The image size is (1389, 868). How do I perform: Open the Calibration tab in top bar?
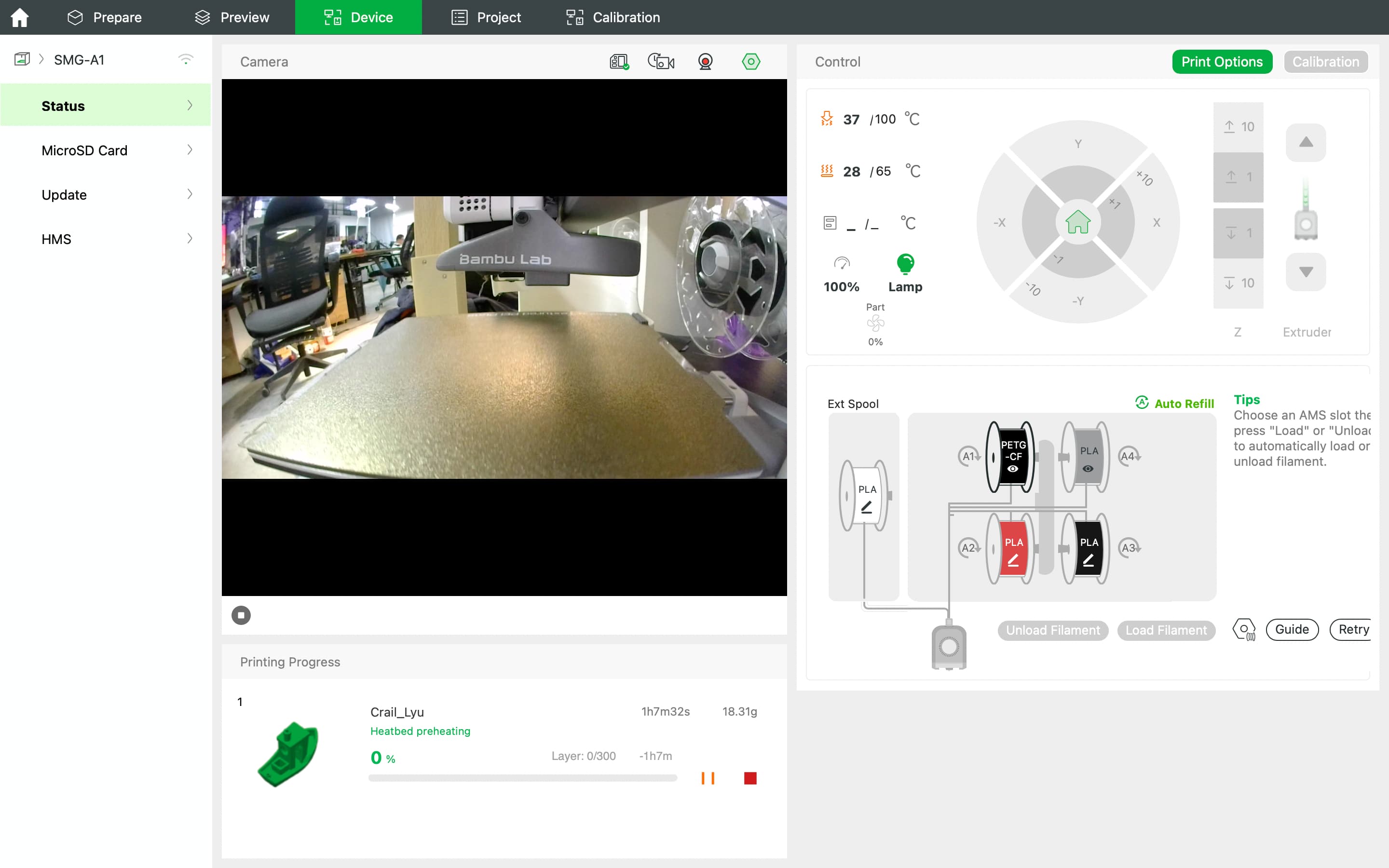tap(613, 17)
